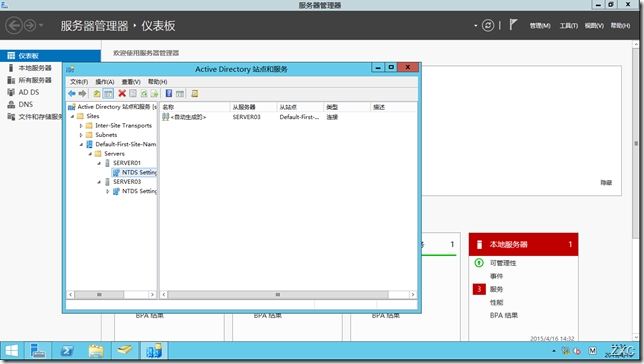This screenshot has width=644, height=364.
Task: Collapse the Servers folder node
Action: [x=90, y=154]
